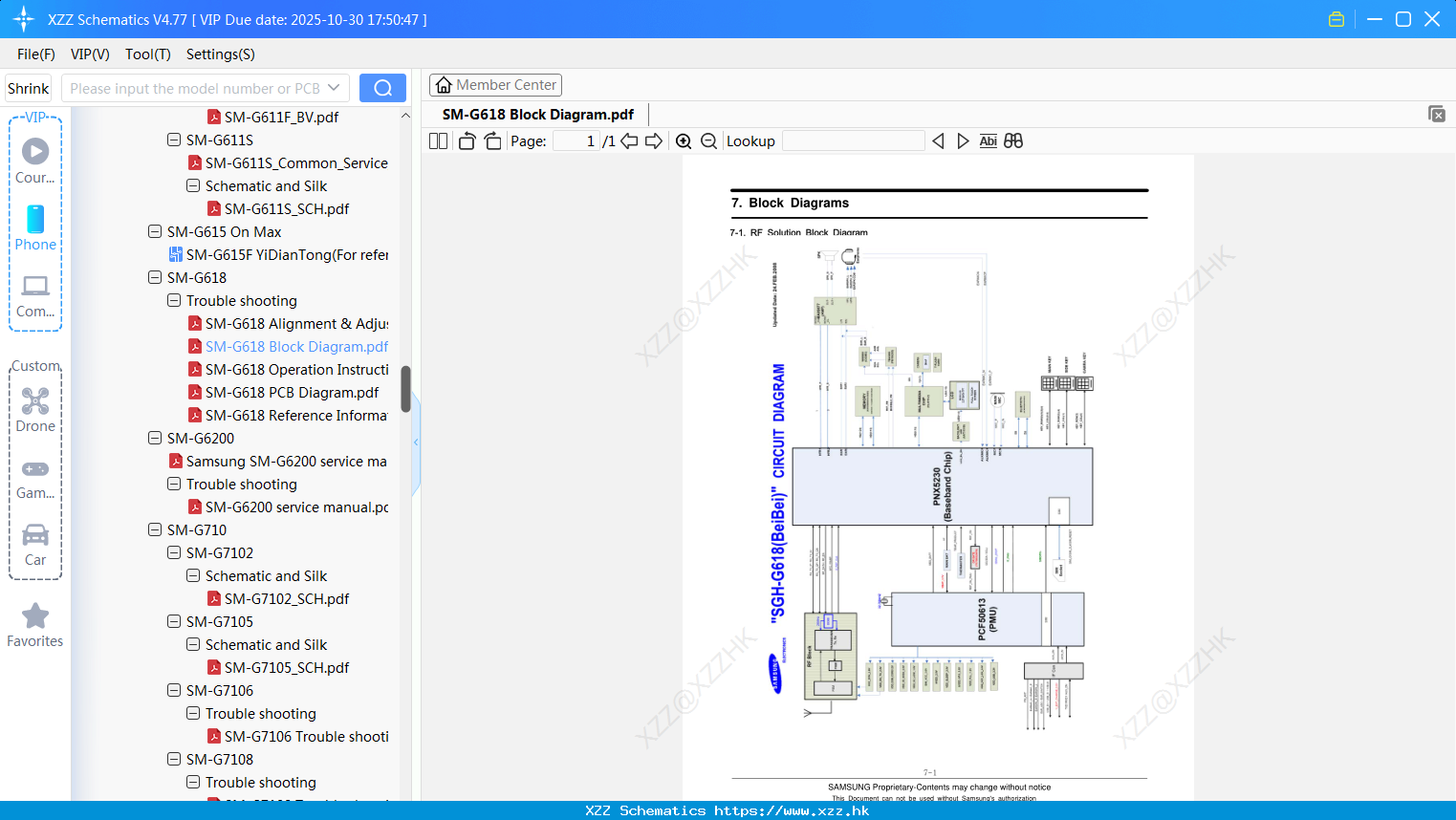1456x820 pixels.
Task: Open SM-G618 PCB Diagram.pdf
Action: pyautogui.click(x=283, y=392)
